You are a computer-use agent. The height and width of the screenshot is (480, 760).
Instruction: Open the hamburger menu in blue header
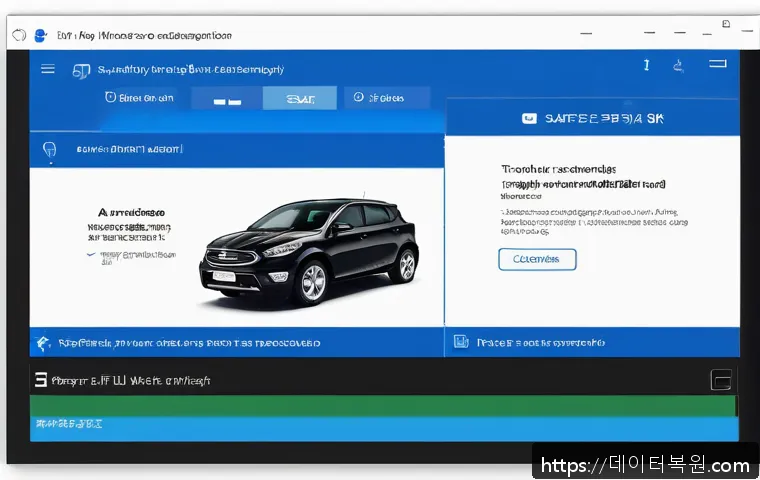pos(48,69)
